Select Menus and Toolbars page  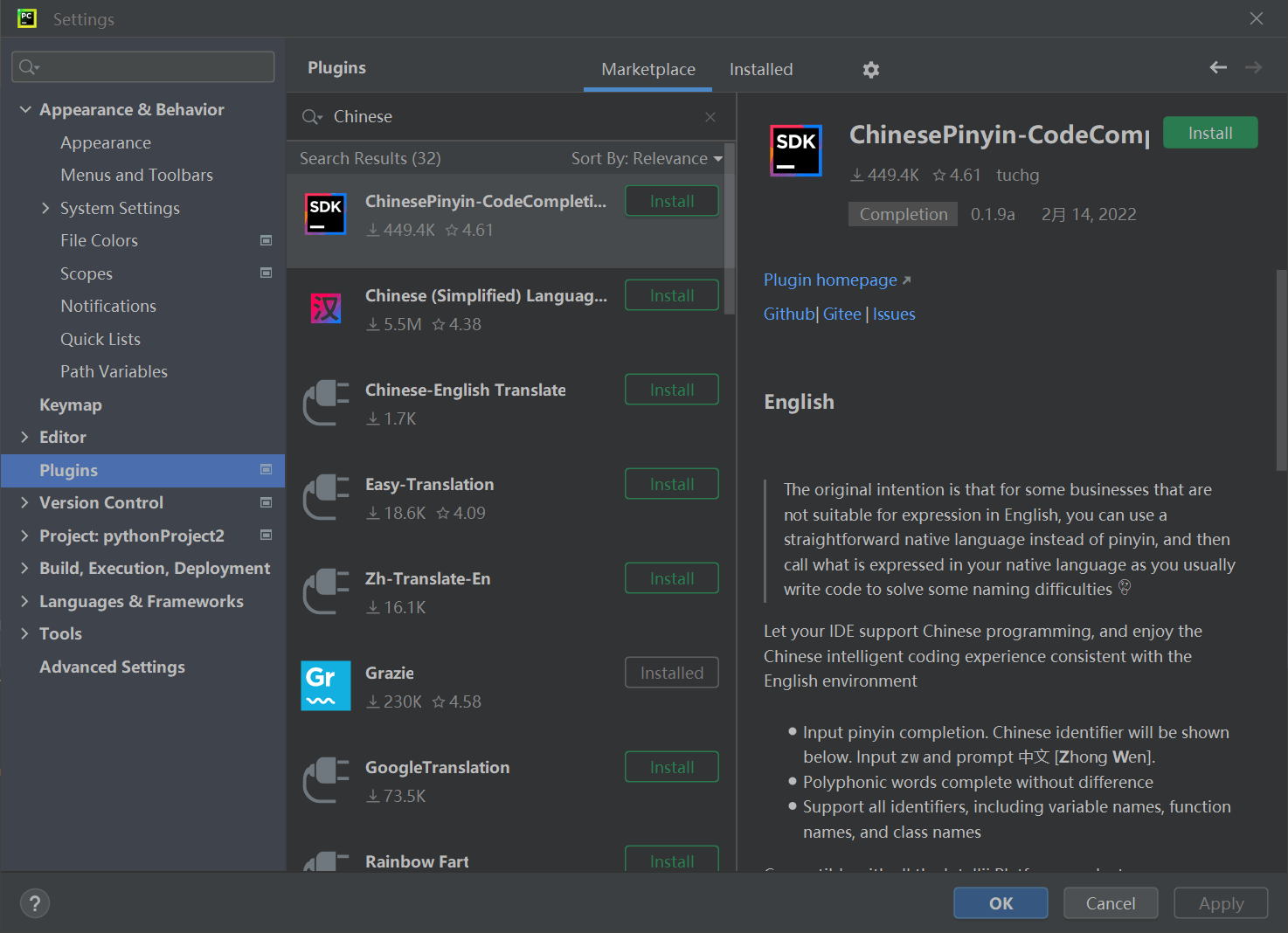pyautogui.click(x=136, y=175)
